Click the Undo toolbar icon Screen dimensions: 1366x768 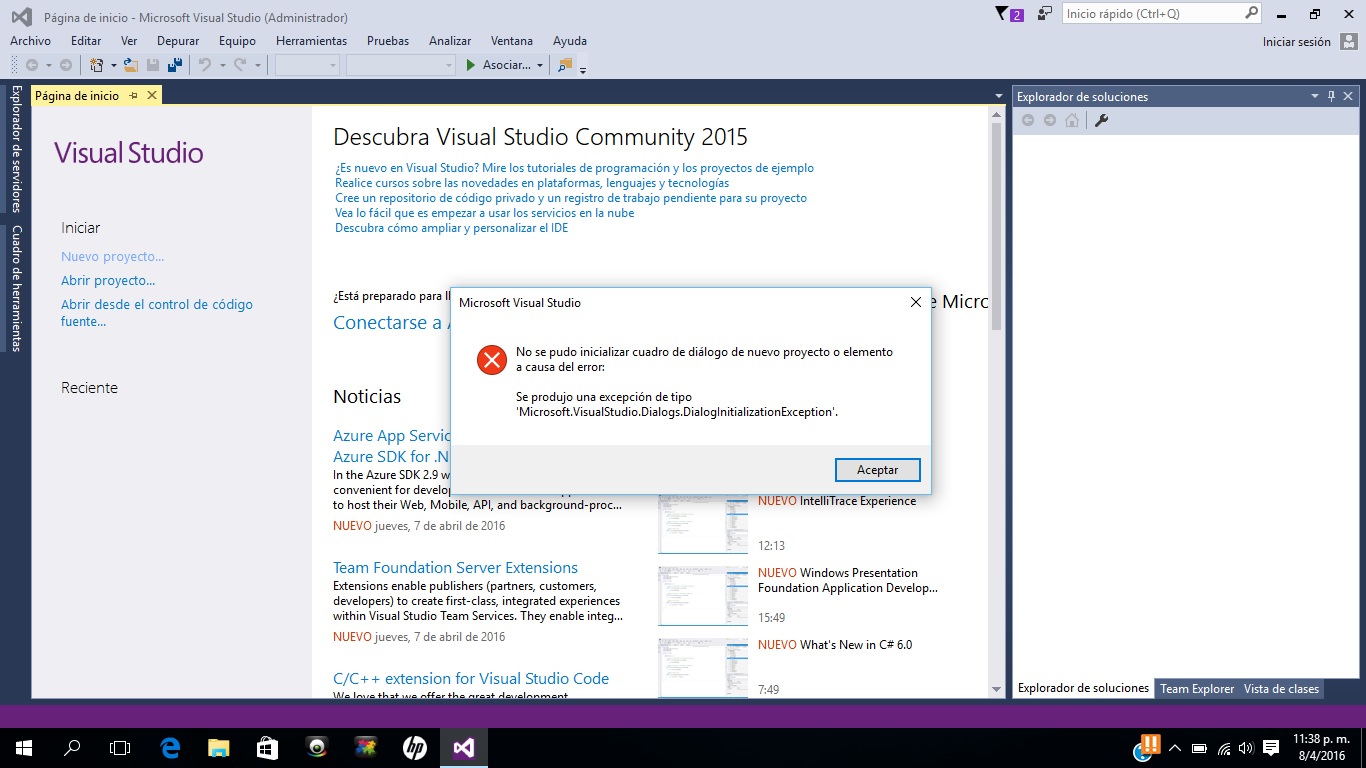tap(205, 65)
